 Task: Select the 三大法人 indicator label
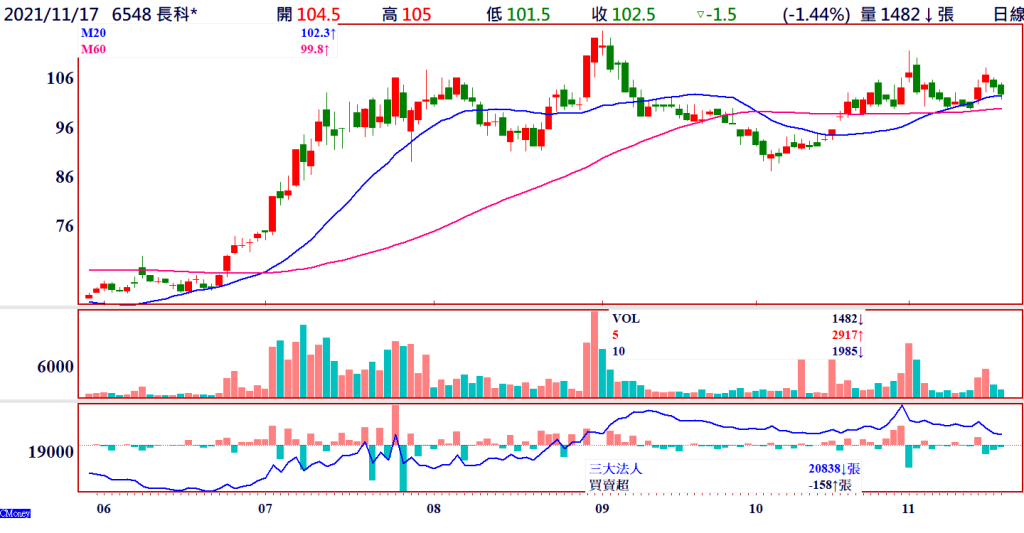click(615, 468)
